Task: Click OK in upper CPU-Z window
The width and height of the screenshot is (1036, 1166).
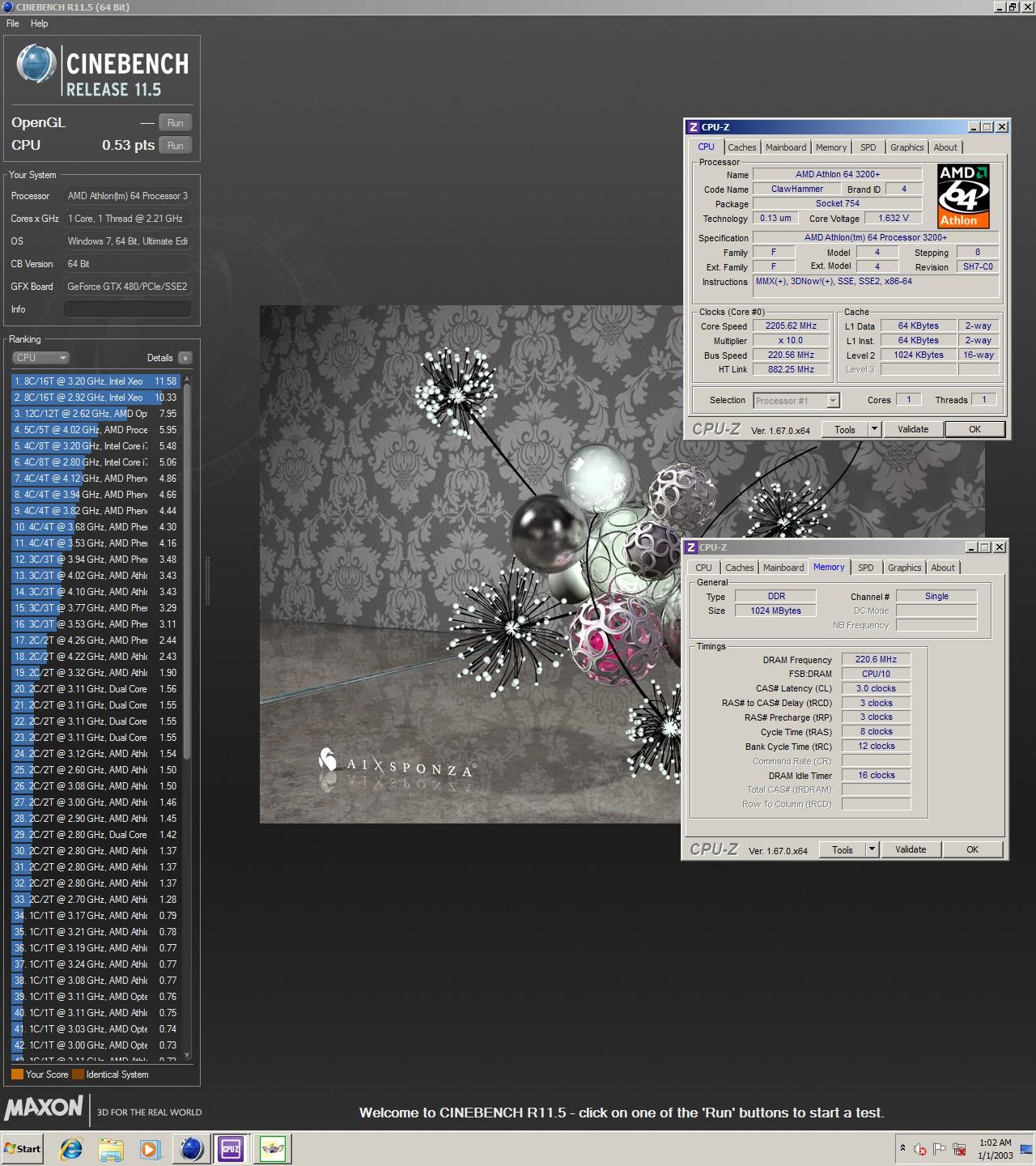Action: tap(975, 430)
